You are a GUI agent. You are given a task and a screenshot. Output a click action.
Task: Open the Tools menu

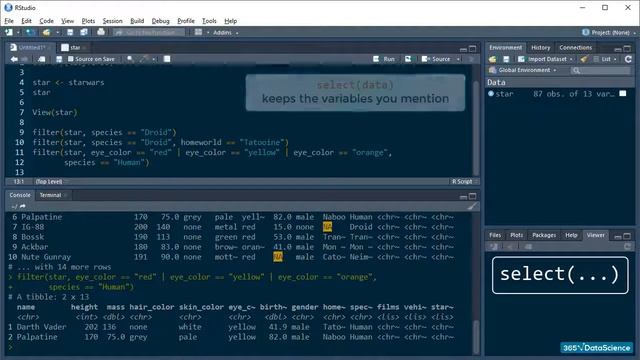tap(209, 21)
